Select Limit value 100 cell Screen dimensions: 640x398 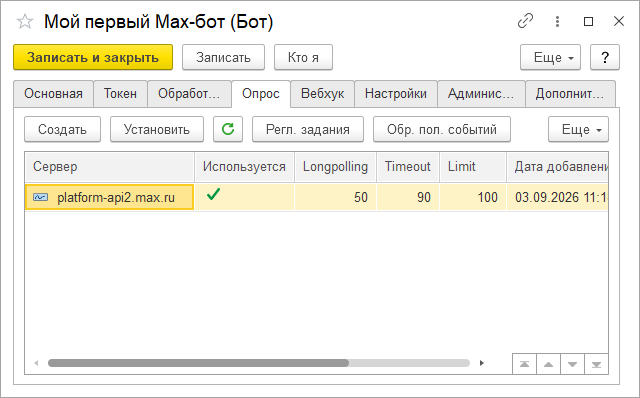473,197
